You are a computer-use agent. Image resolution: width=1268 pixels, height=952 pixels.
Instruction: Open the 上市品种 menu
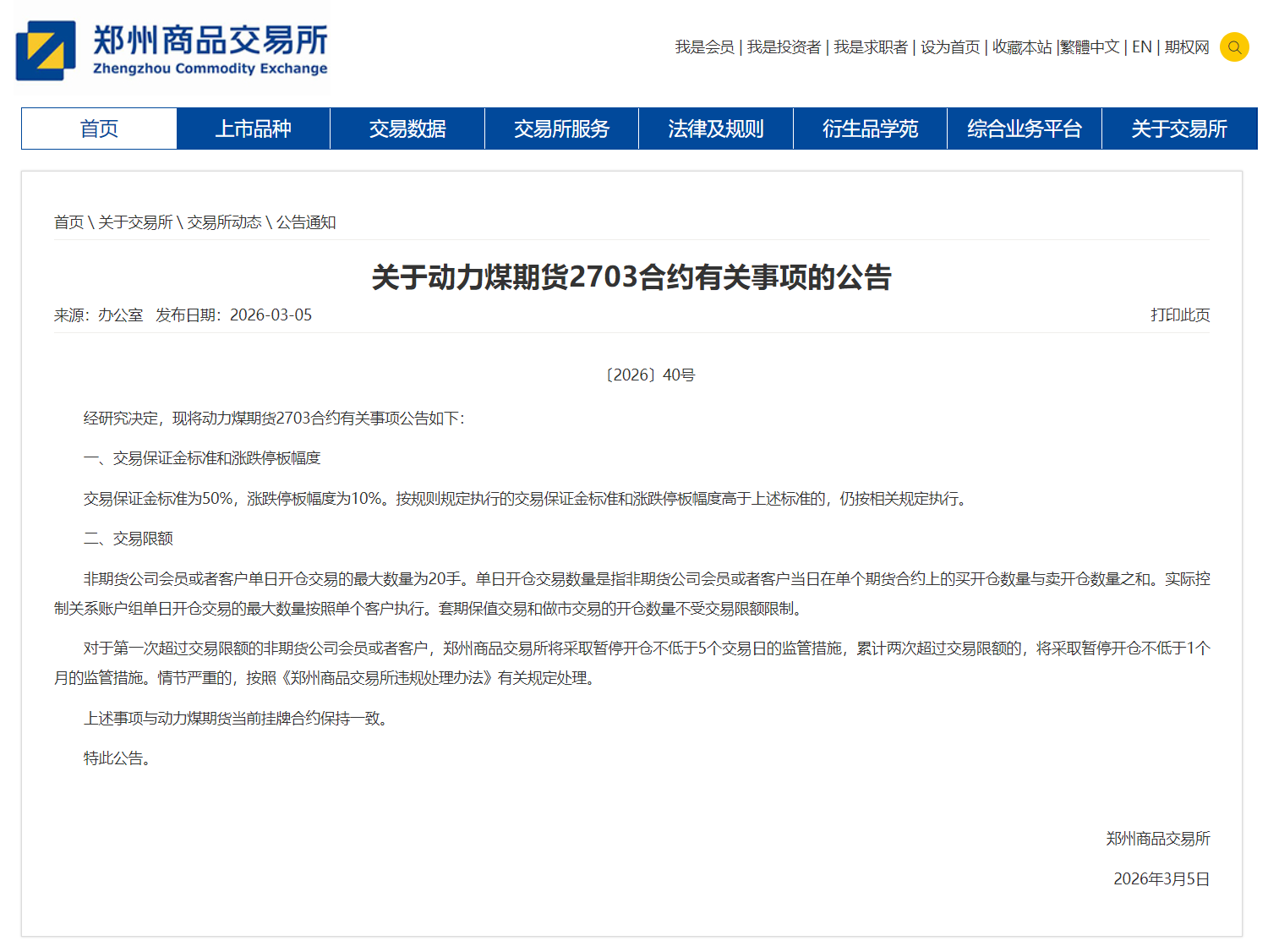tap(253, 129)
